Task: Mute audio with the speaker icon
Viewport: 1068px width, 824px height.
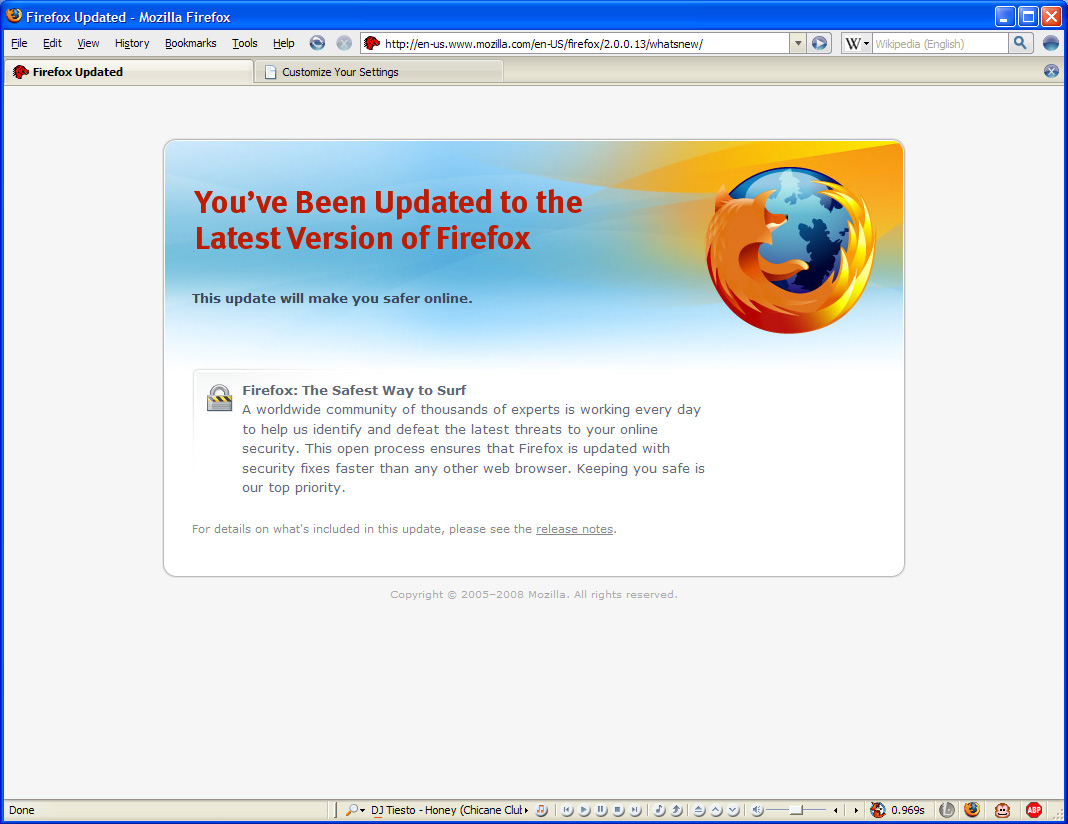Action: [x=757, y=810]
